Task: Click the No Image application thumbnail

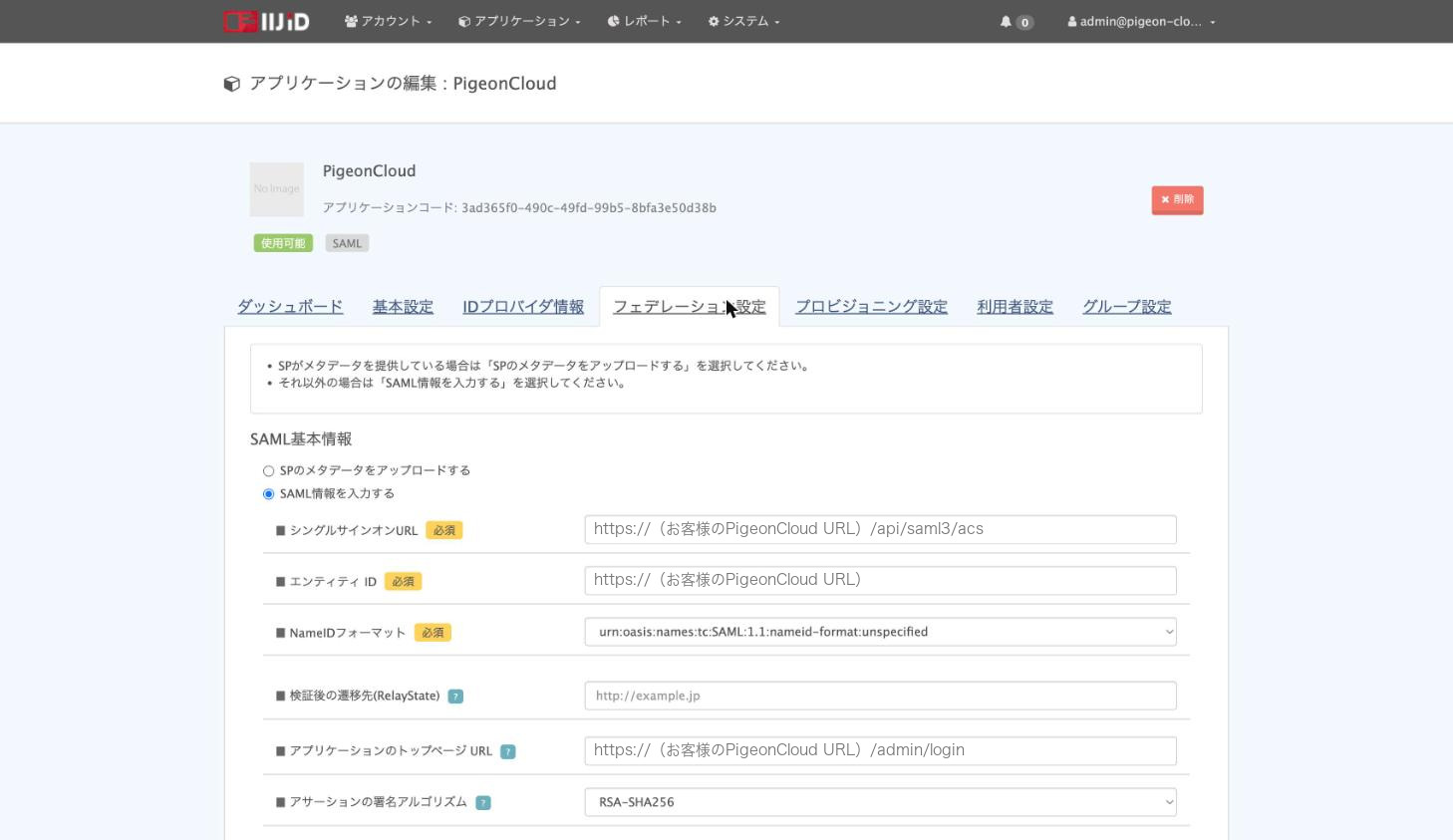Action: 276,189
